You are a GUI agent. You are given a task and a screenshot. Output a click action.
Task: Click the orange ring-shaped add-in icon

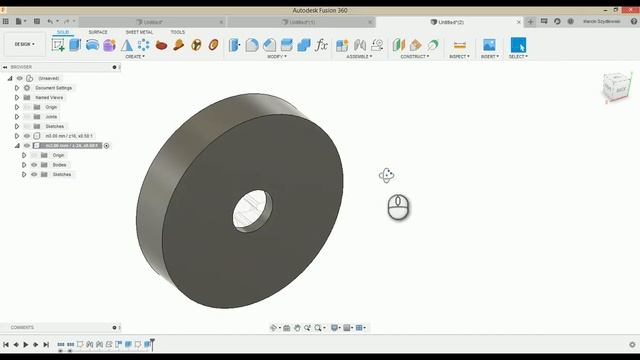[213, 45]
